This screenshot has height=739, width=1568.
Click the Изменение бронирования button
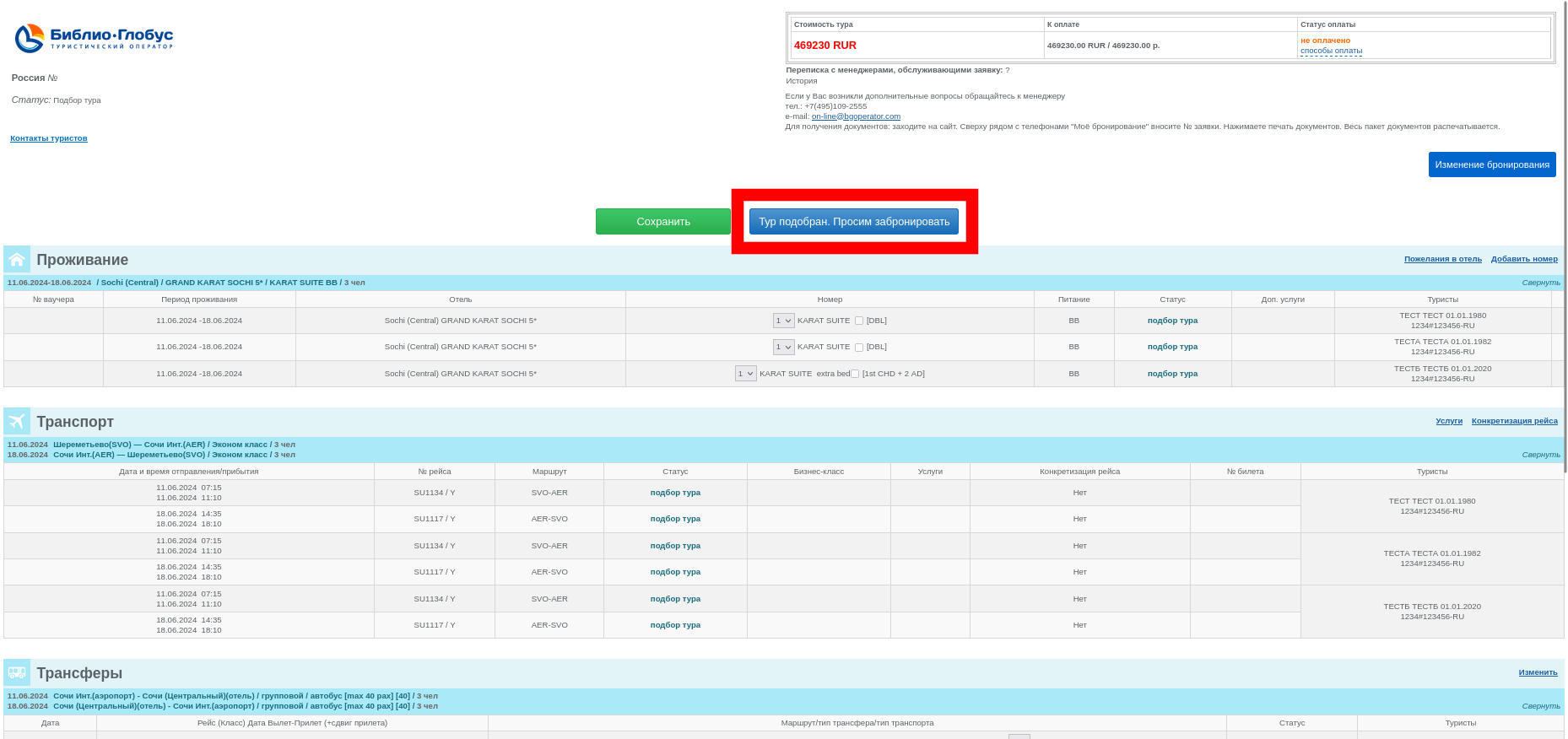click(x=1491, y=165)
